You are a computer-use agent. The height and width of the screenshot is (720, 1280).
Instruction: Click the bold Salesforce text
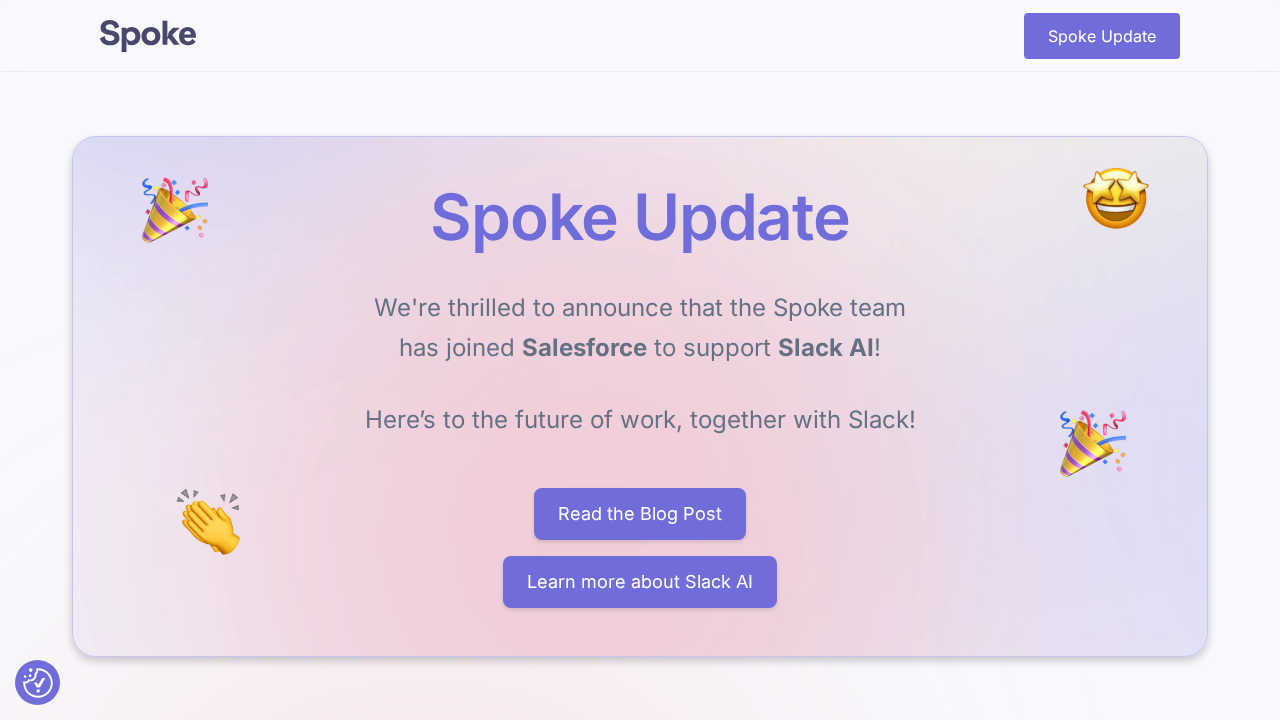tap(584, 348)
